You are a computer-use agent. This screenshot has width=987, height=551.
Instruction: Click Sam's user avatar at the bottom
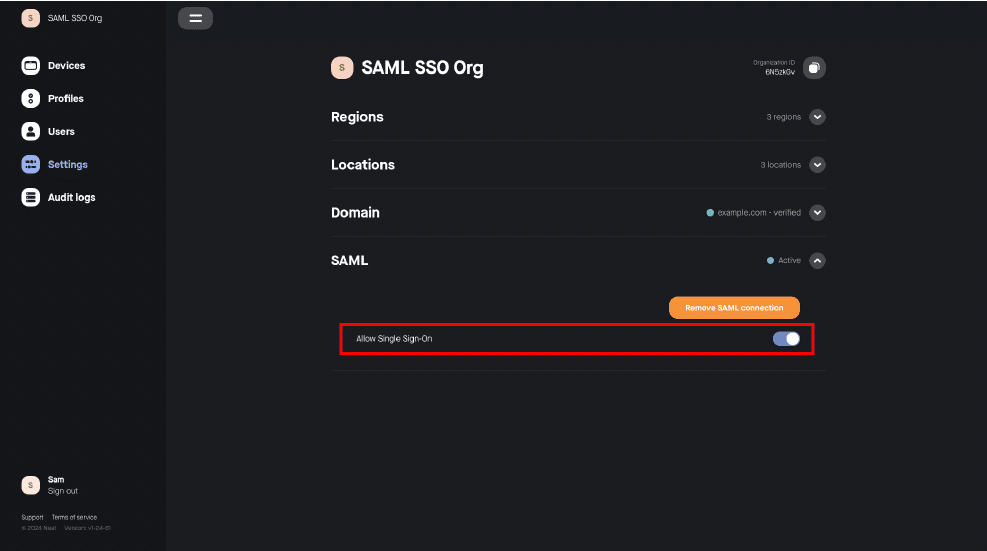[x=30, y=485]
